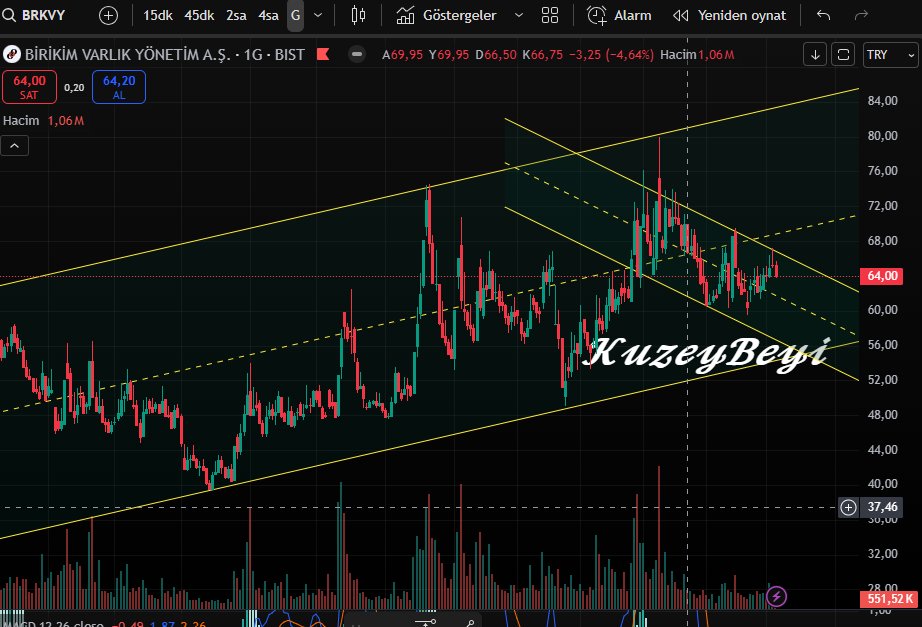Click the Hacim volume indicator label
This screenshot has width=922, height=627.
coord(21,121)
